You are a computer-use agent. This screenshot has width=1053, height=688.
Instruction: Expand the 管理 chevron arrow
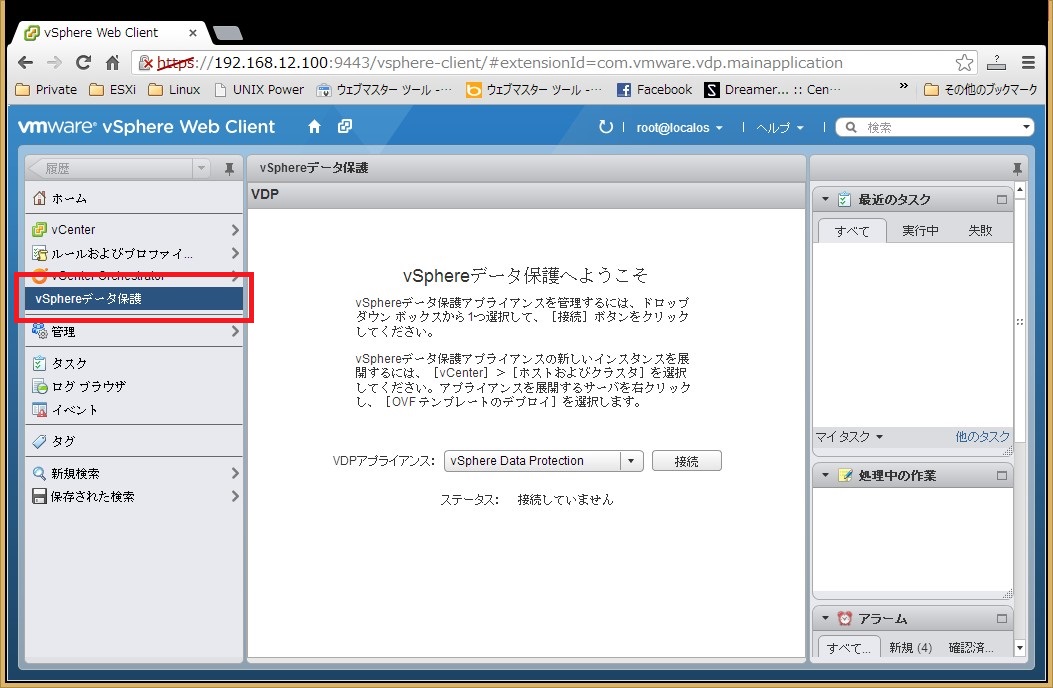pos(235,331)
